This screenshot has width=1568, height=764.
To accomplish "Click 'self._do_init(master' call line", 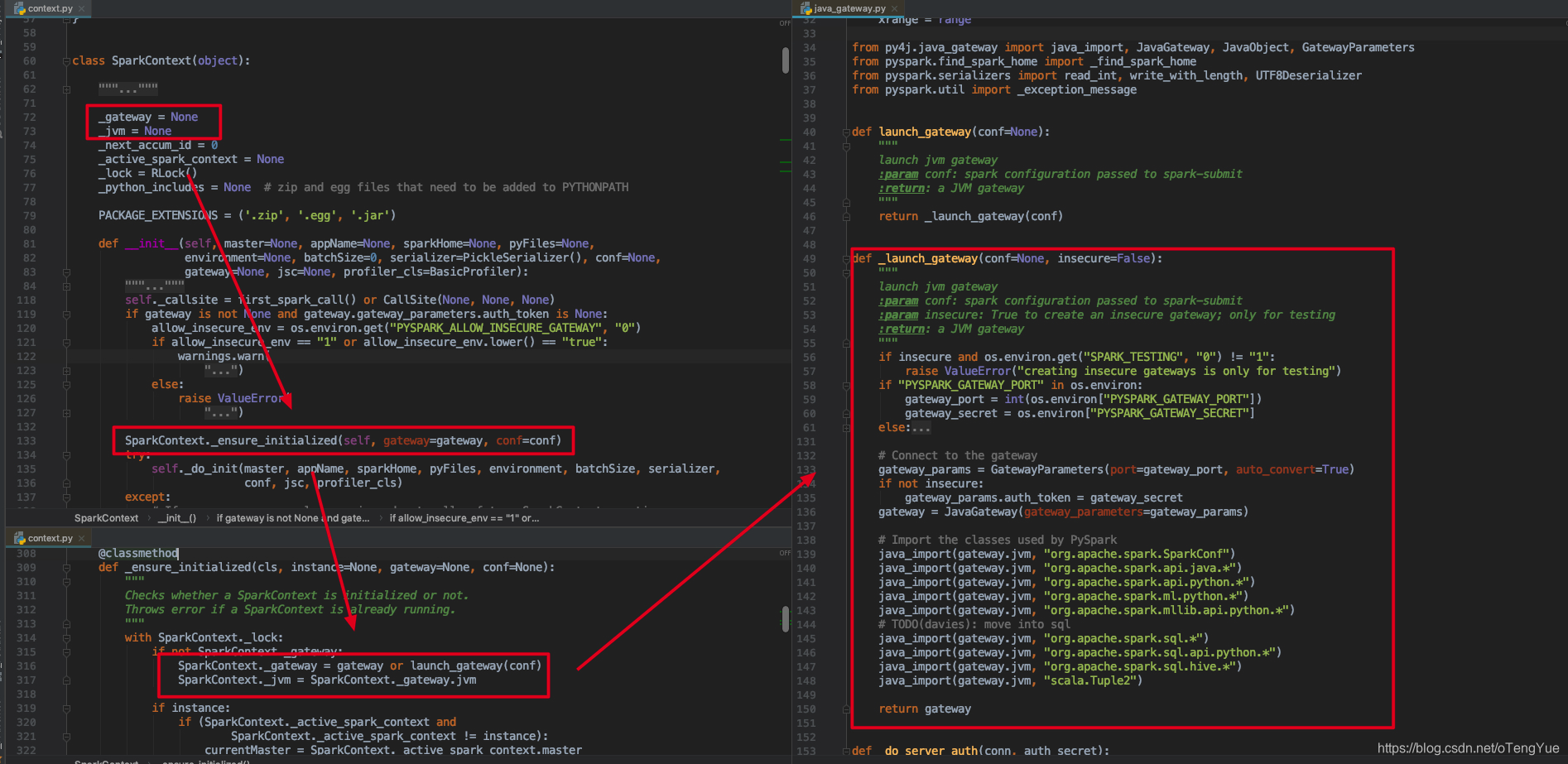I will (x=435, y=469).
